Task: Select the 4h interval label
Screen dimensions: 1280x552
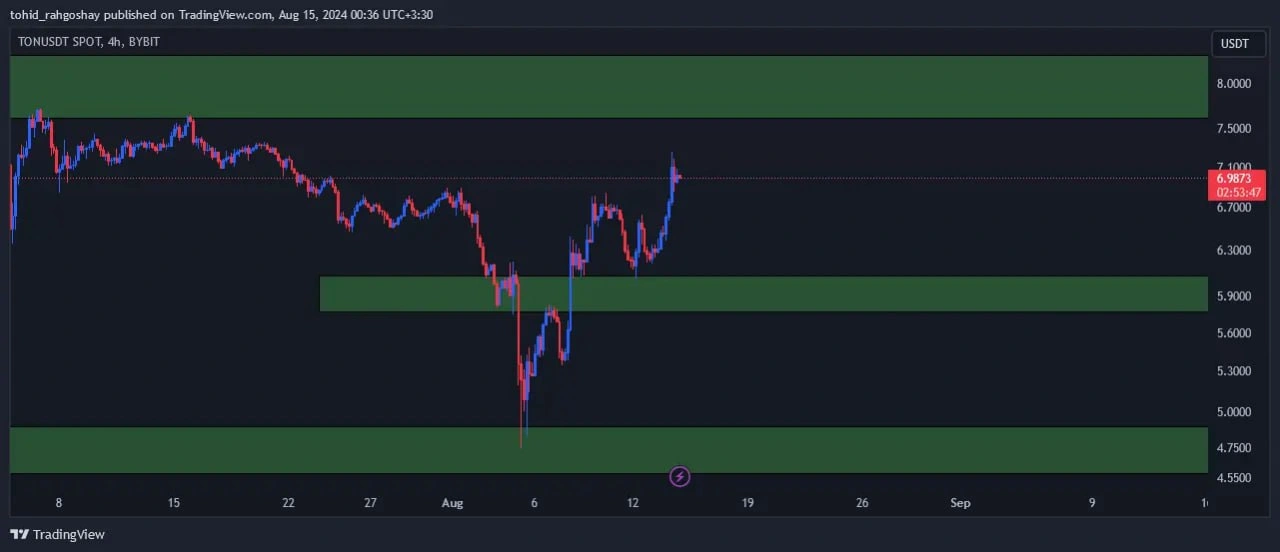Action: [x=115, y=42]
